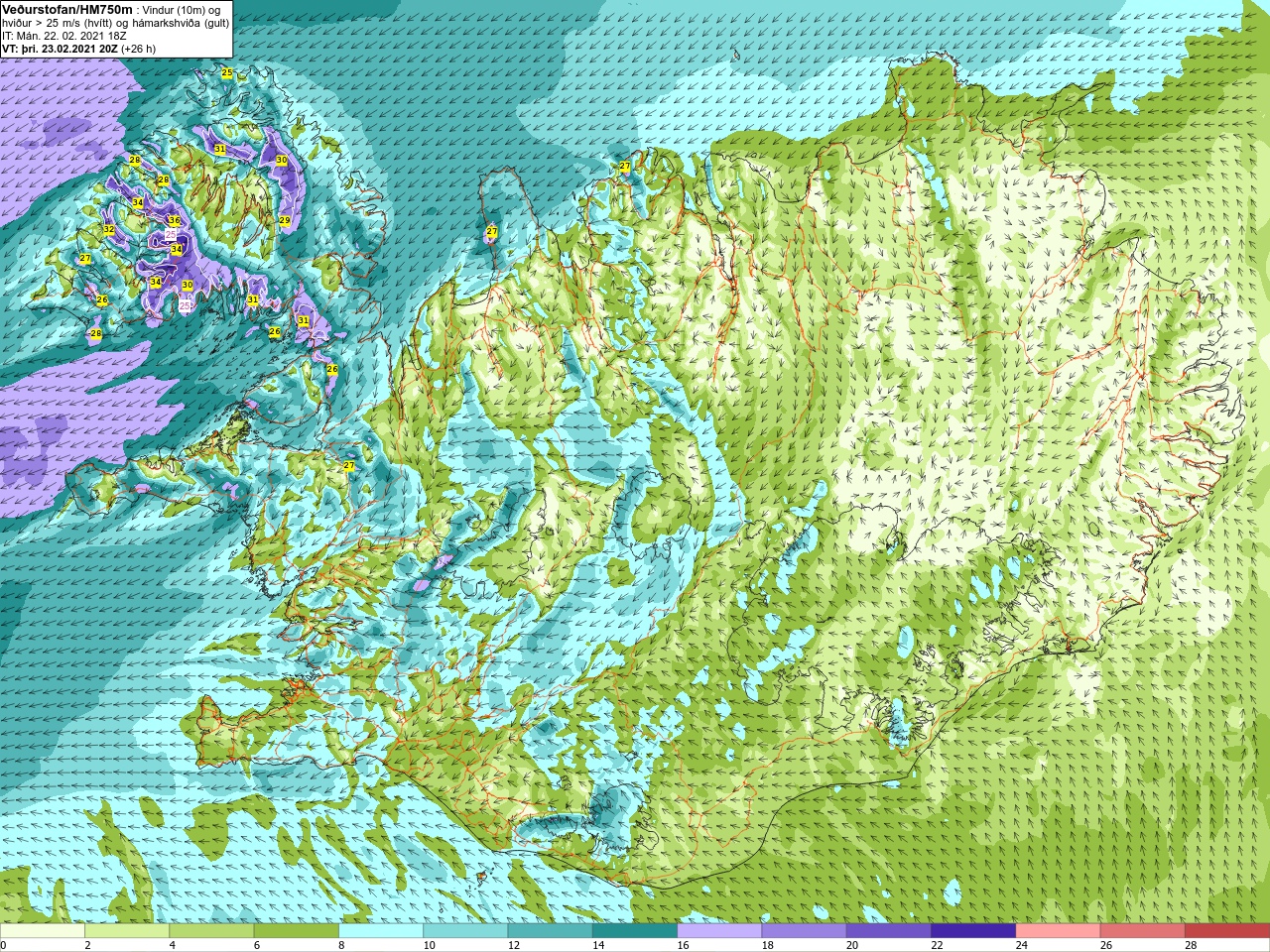Select the 10–12 turquoise legend swatch
The width and height of the screenshot is (1270, 952).
[x=465, y=931]
